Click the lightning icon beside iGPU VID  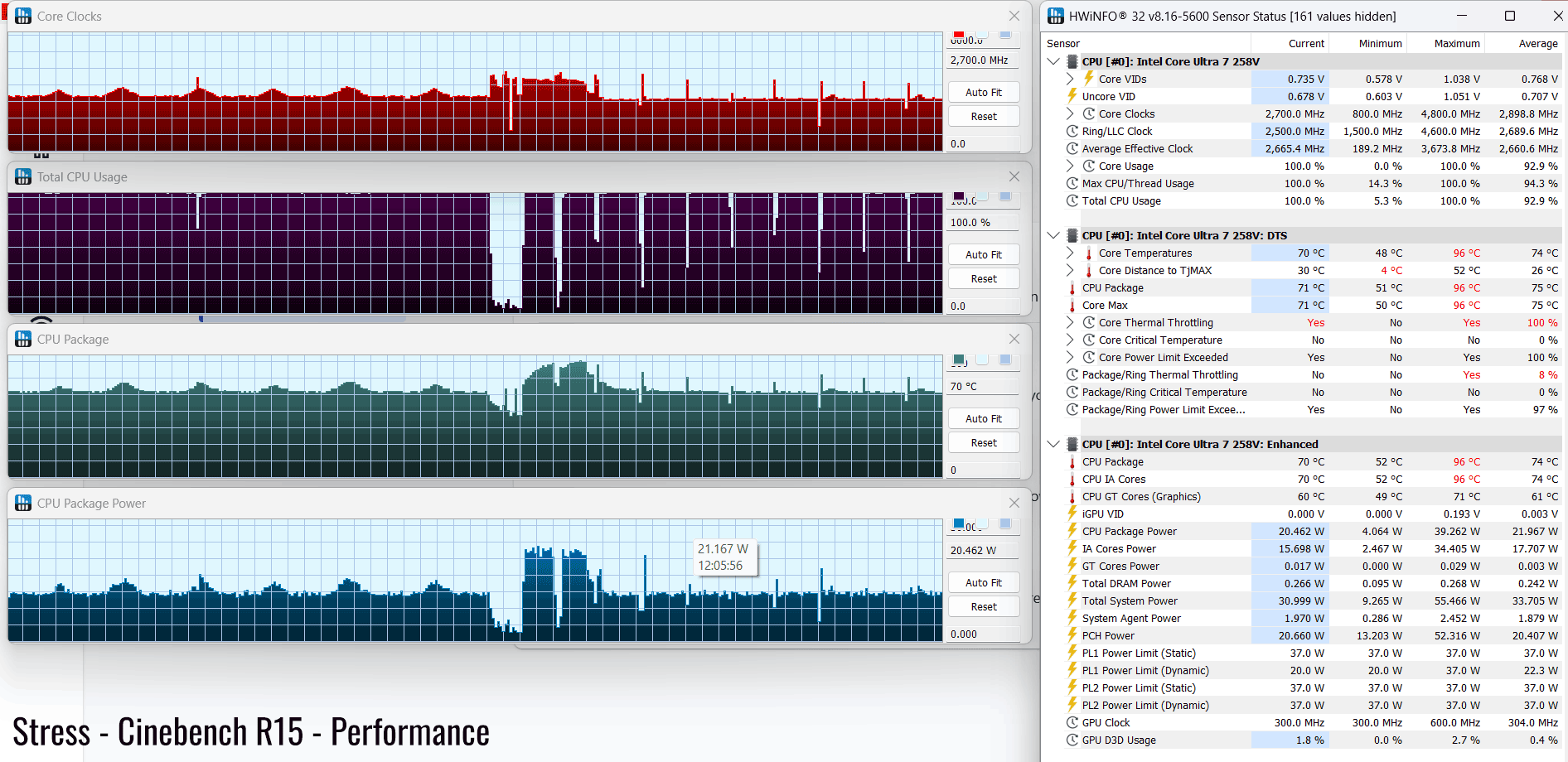click(1072, 514)
